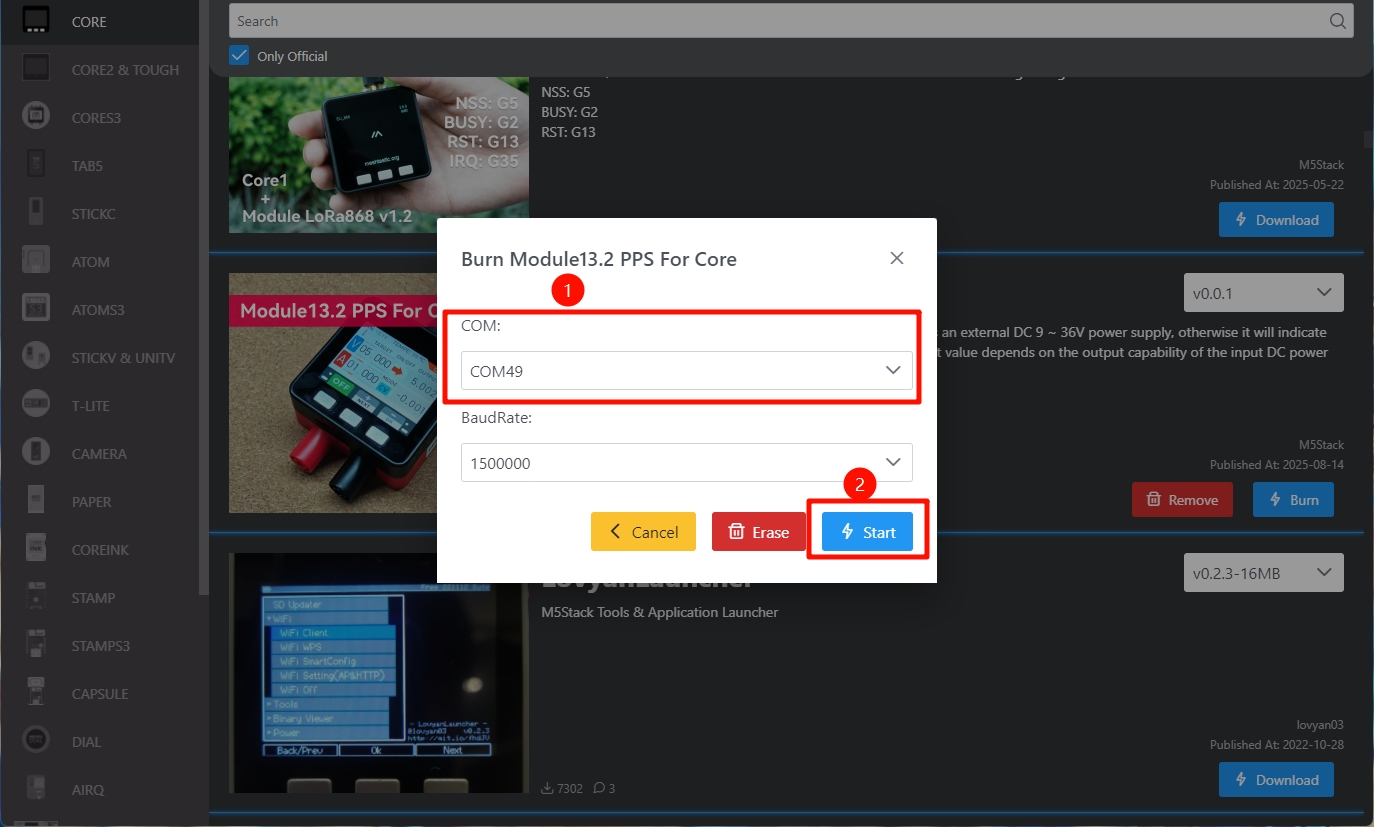Open the v0.0.1 version dropdown
Image resolution: width=1374 pixels, height=827 pixels.
1263,293
